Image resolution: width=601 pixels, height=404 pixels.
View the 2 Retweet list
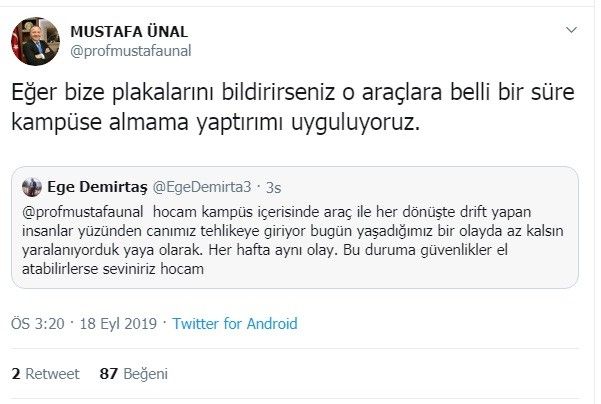[45, 373]
